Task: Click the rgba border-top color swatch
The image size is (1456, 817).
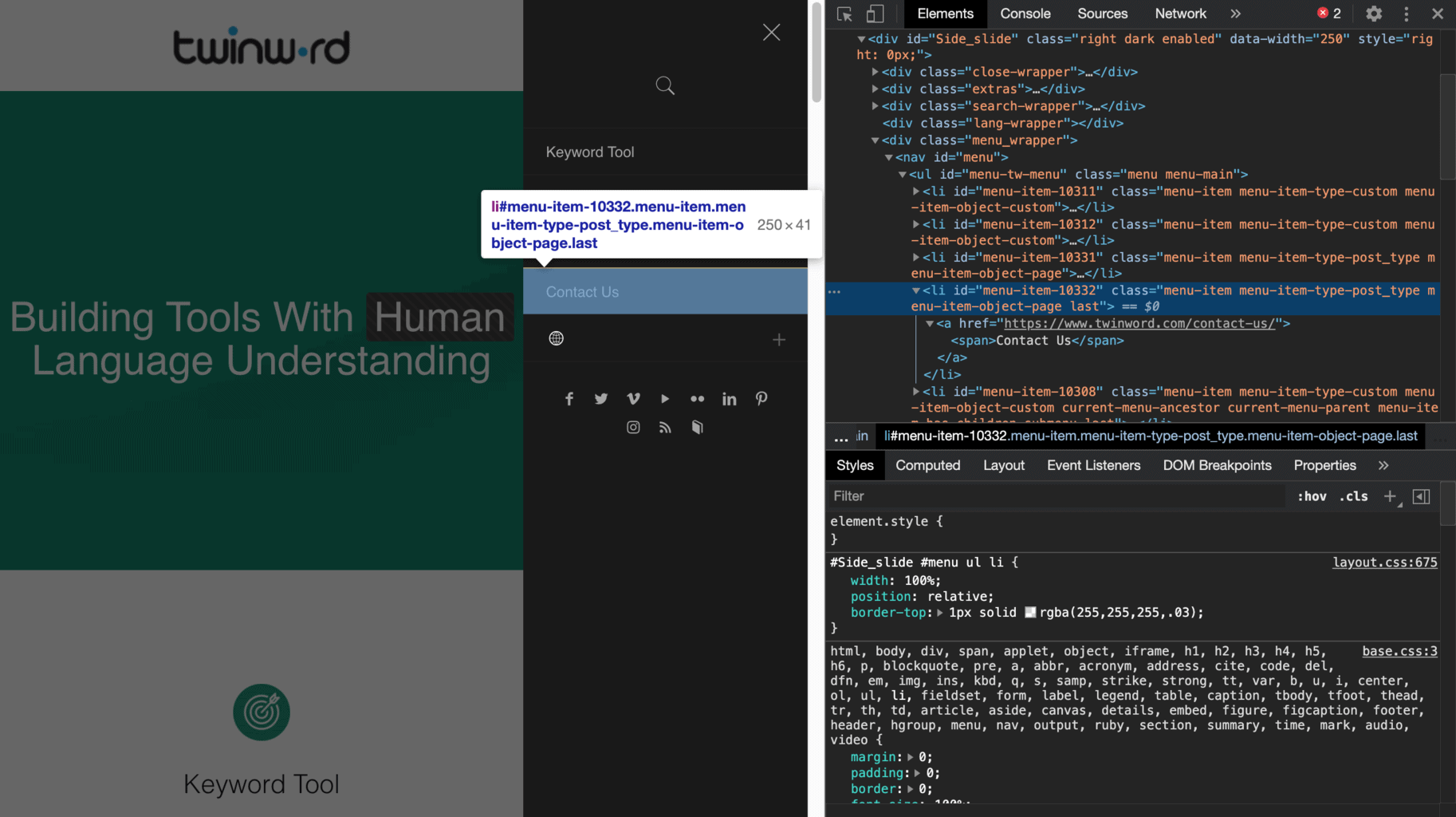Action: coord(1029,612)
